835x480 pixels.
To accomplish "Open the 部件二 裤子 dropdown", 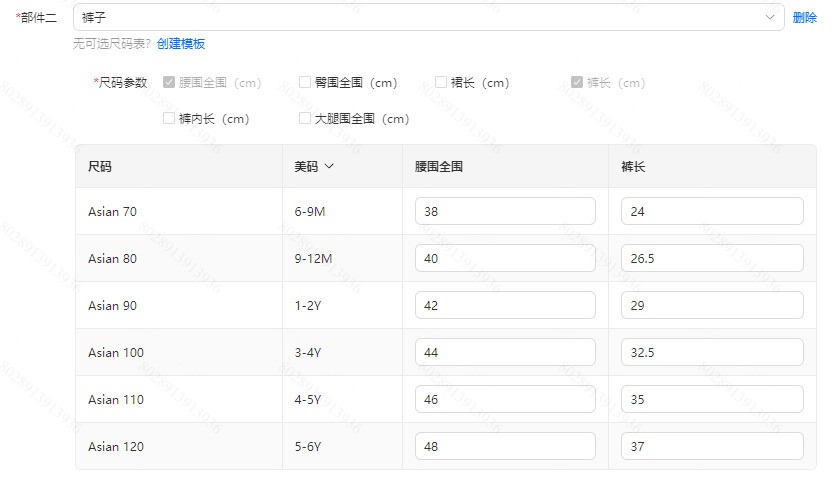I will click(420, 17).
